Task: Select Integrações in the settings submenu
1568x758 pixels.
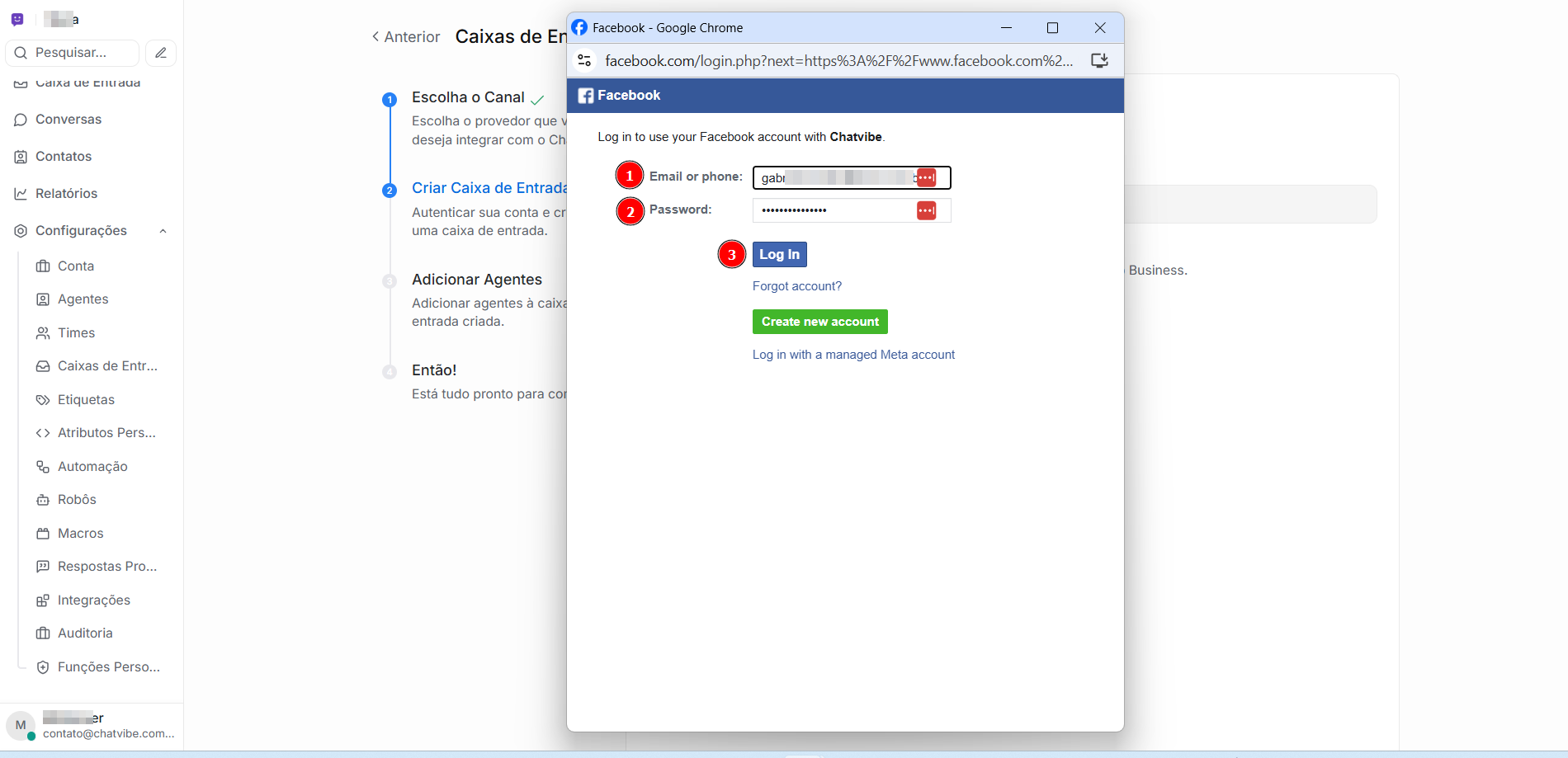Action: click(94, 600)
